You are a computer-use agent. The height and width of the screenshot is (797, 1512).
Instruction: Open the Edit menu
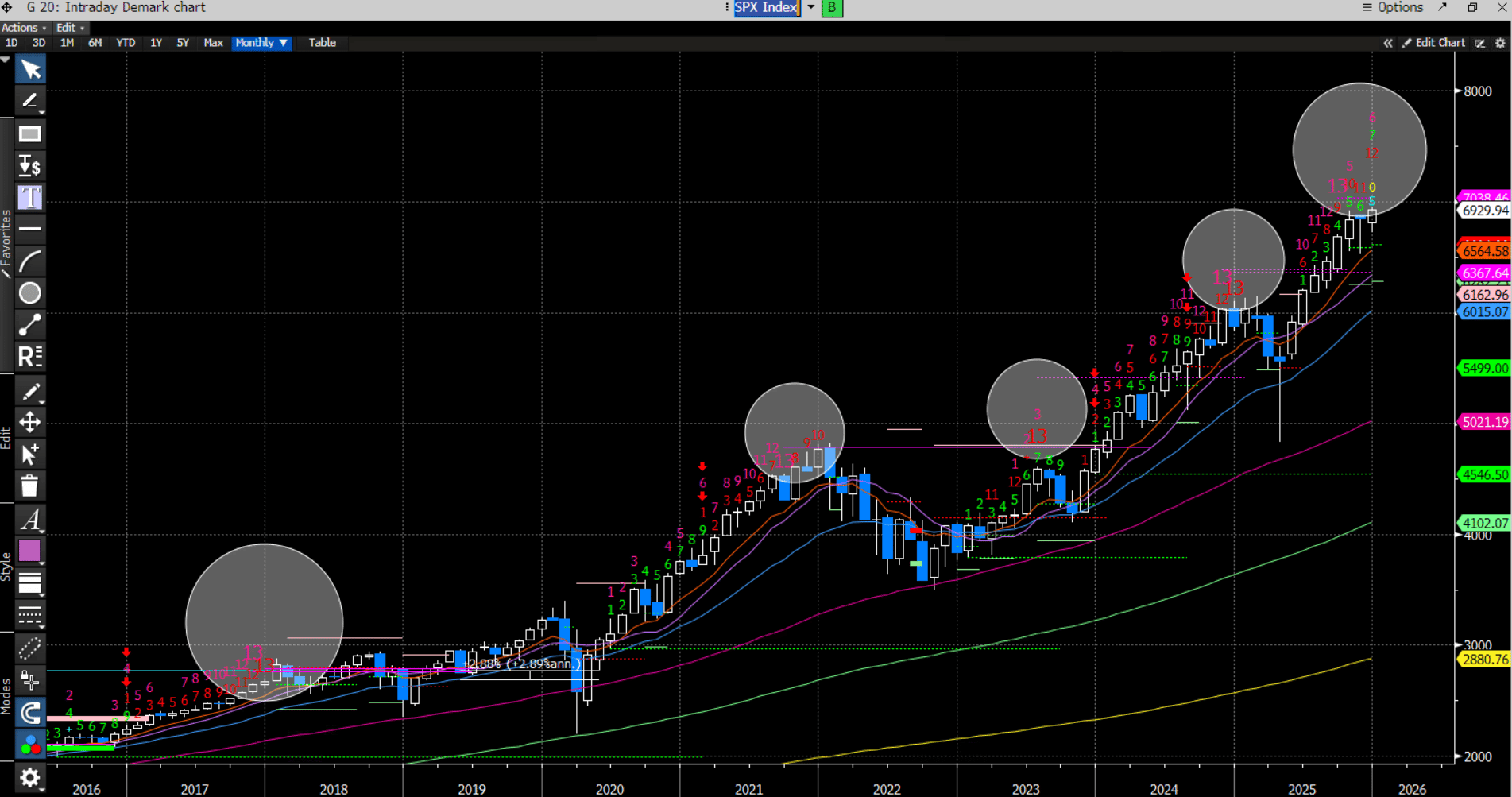70,28
